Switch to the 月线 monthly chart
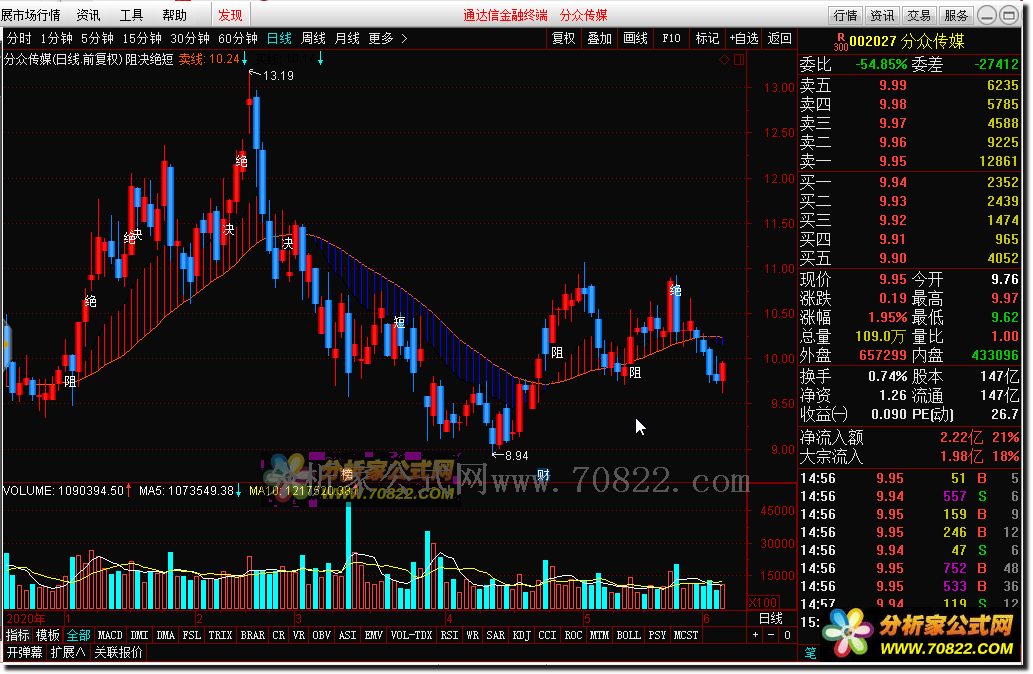The height and width of the screenshot is (674, 1033). pyautogui.click(x=347, y=39)
